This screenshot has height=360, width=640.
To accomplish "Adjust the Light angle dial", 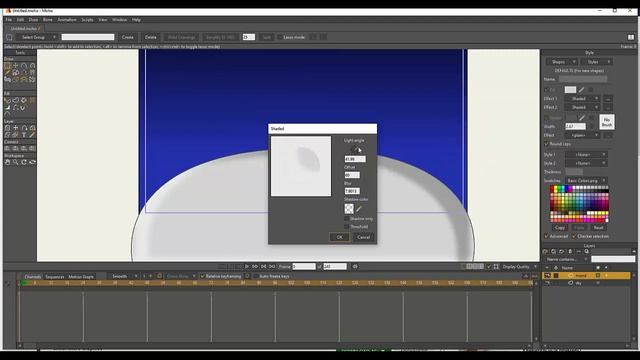I will (355, 149).
